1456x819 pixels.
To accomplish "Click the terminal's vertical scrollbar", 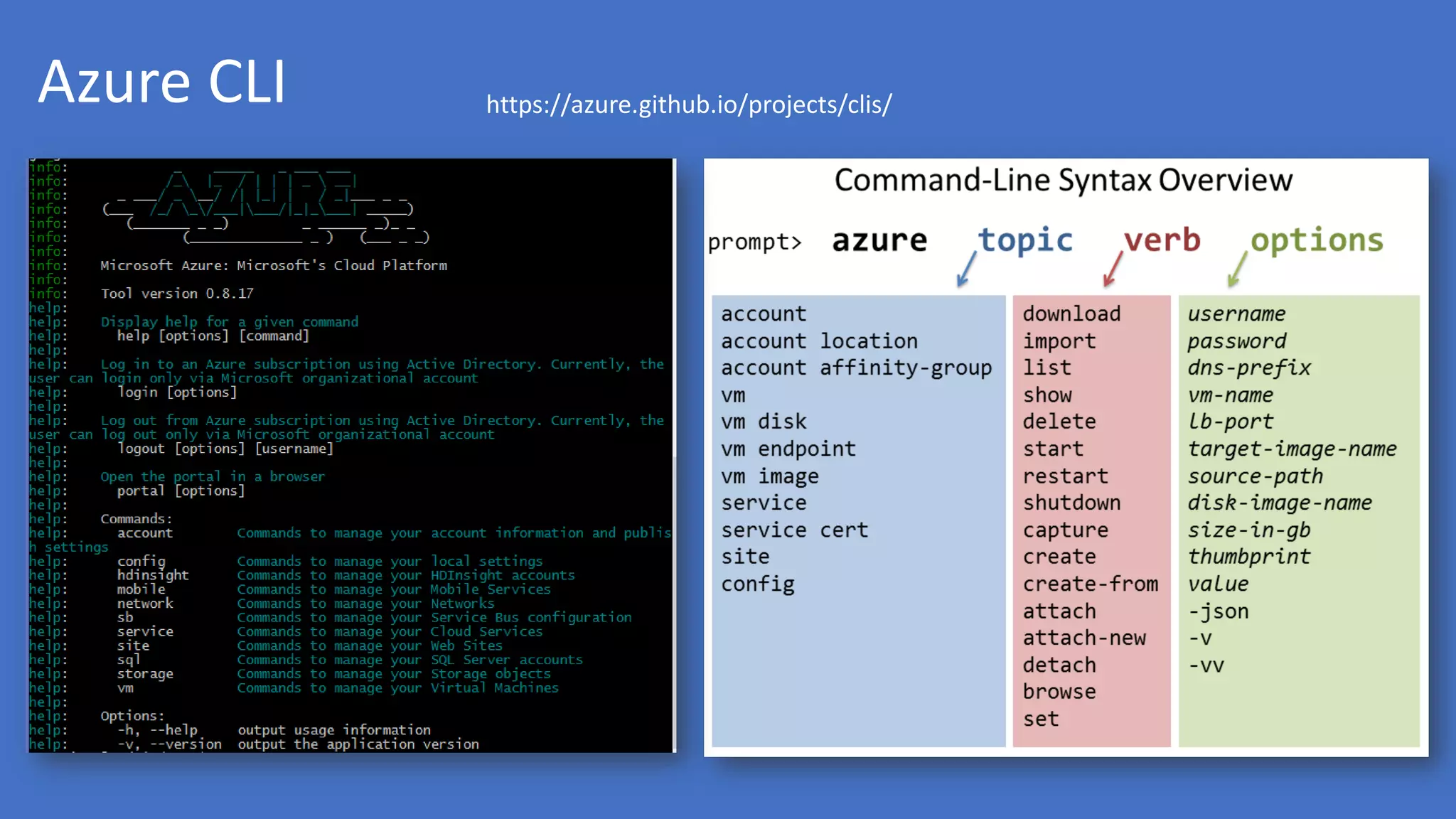I will [x=674, y=455].
